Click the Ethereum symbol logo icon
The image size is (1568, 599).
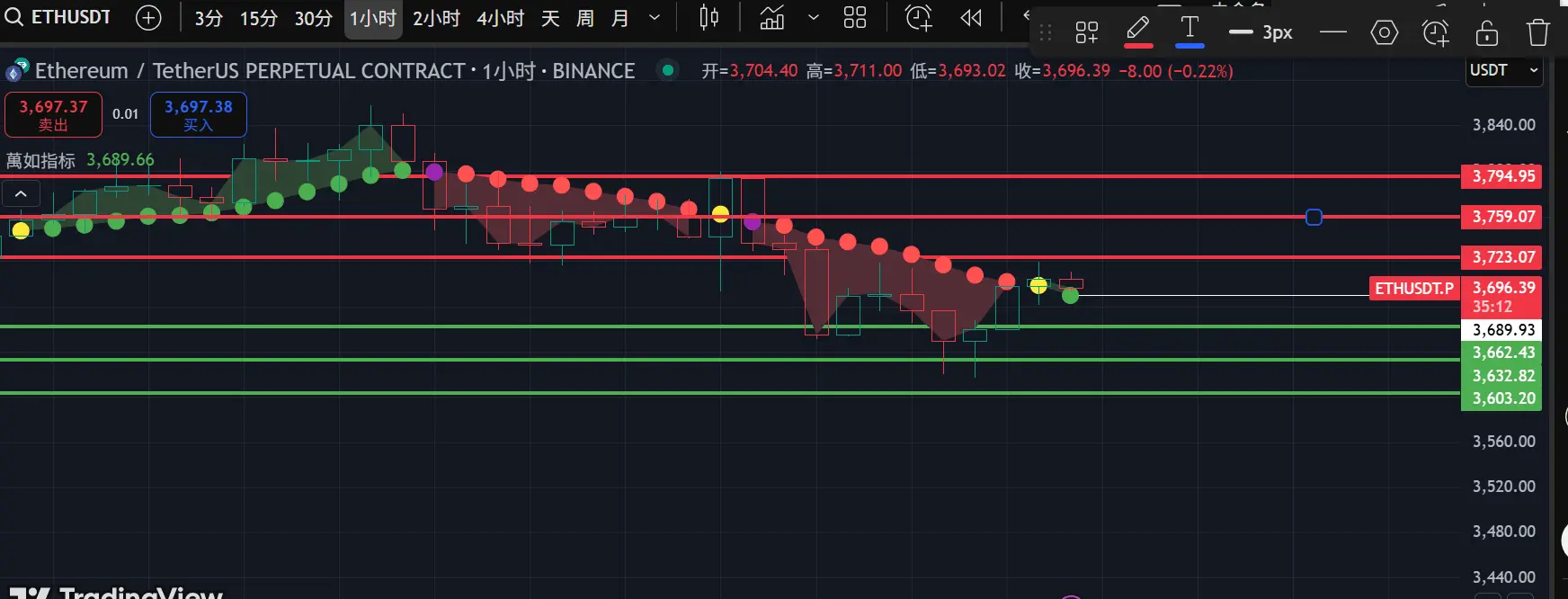tap(17, 70)
